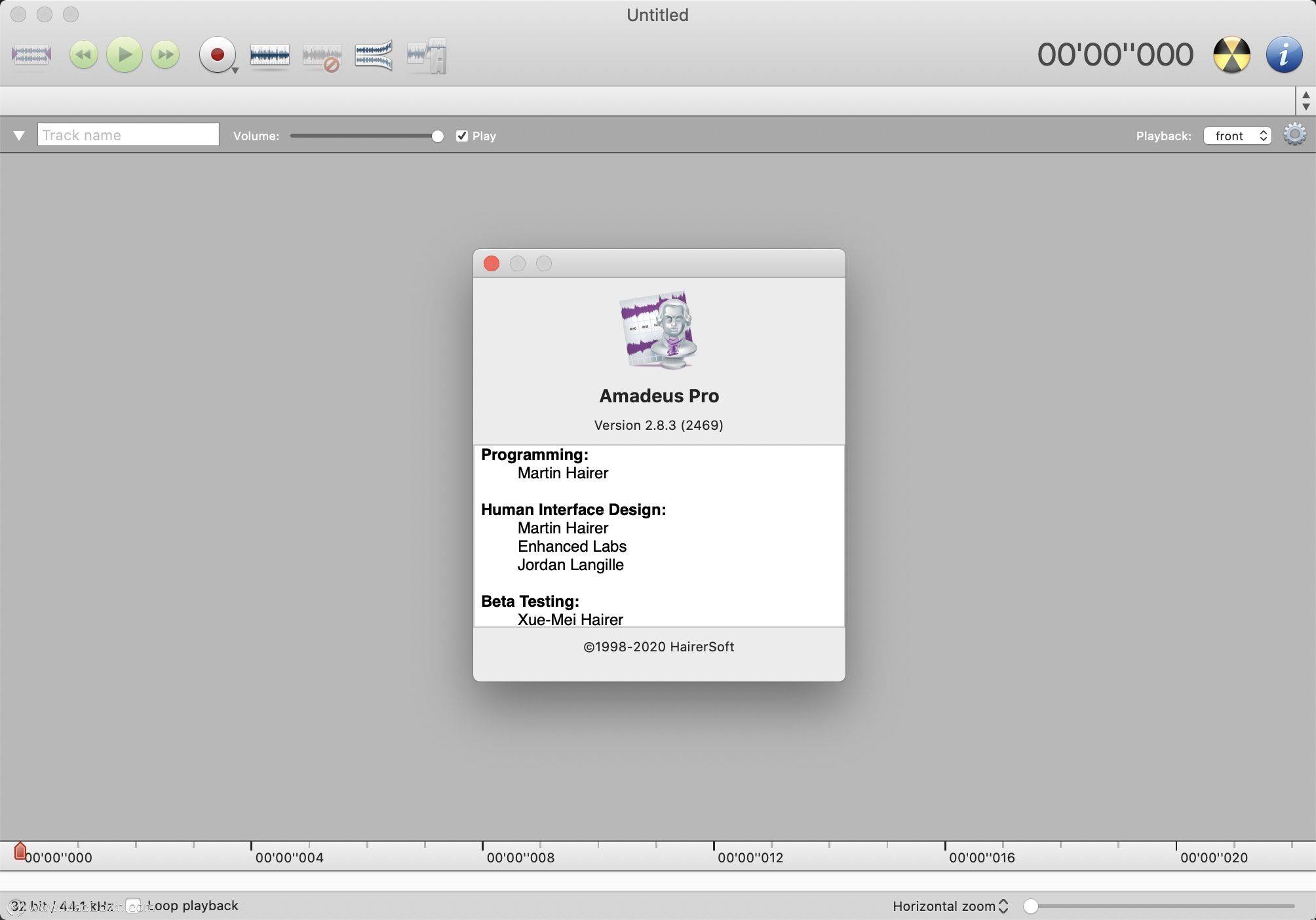The image size is (1316, 920).
Task: Open the burn-to-CD tool in the toolbar
Action: (x=1231, y=54)
